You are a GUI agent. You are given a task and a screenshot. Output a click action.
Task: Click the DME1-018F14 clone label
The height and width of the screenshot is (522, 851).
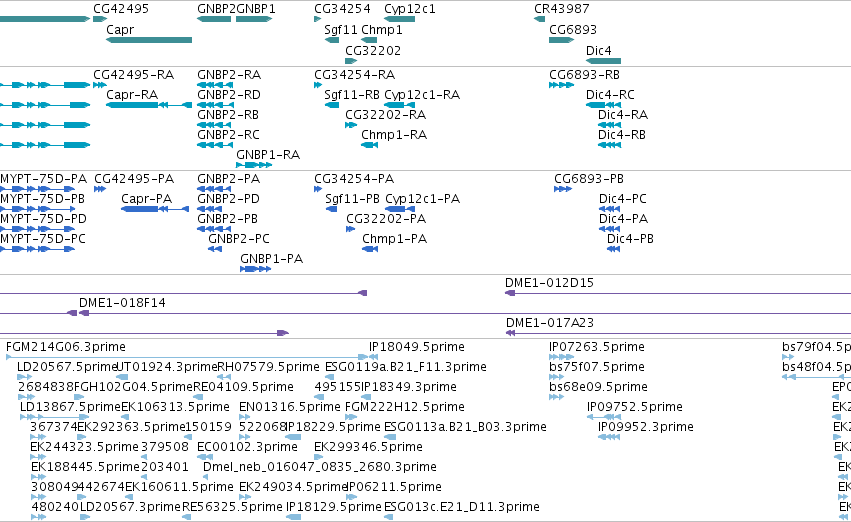tap(123, 303)
